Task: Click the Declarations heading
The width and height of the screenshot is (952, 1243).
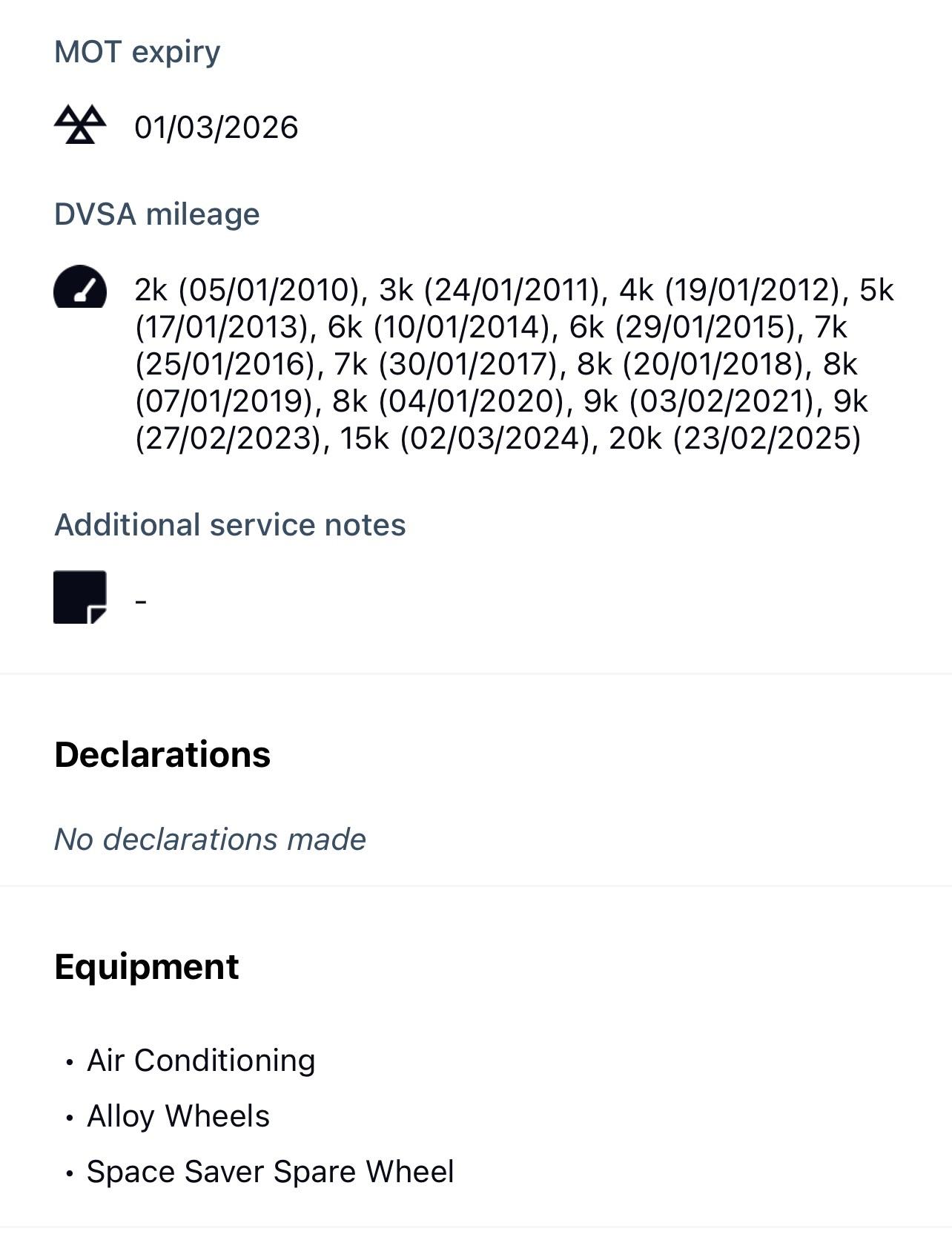Action: pyautogui.click(x=162, y=754)
